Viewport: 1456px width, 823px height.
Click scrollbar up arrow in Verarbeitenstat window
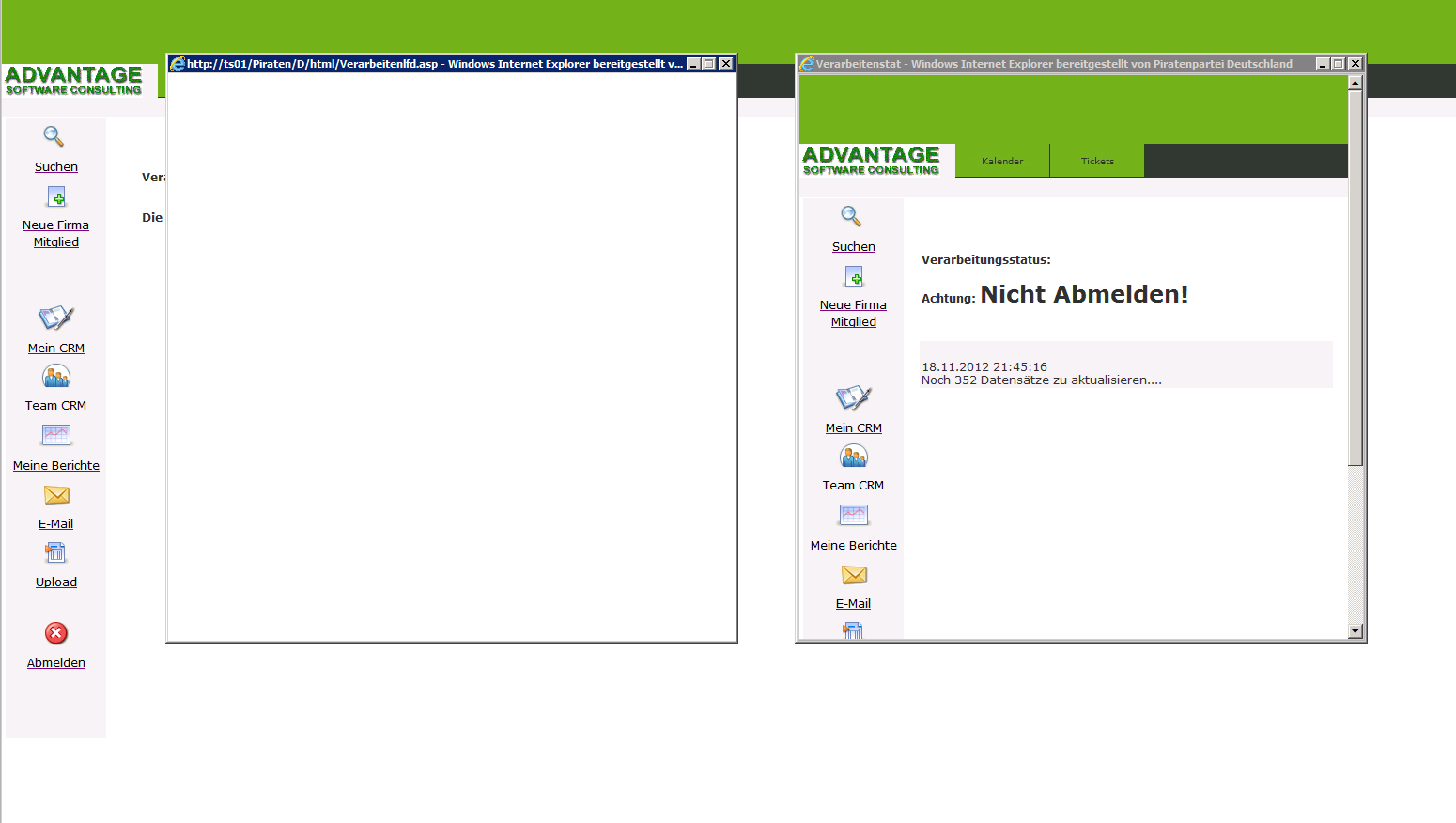1355,83
